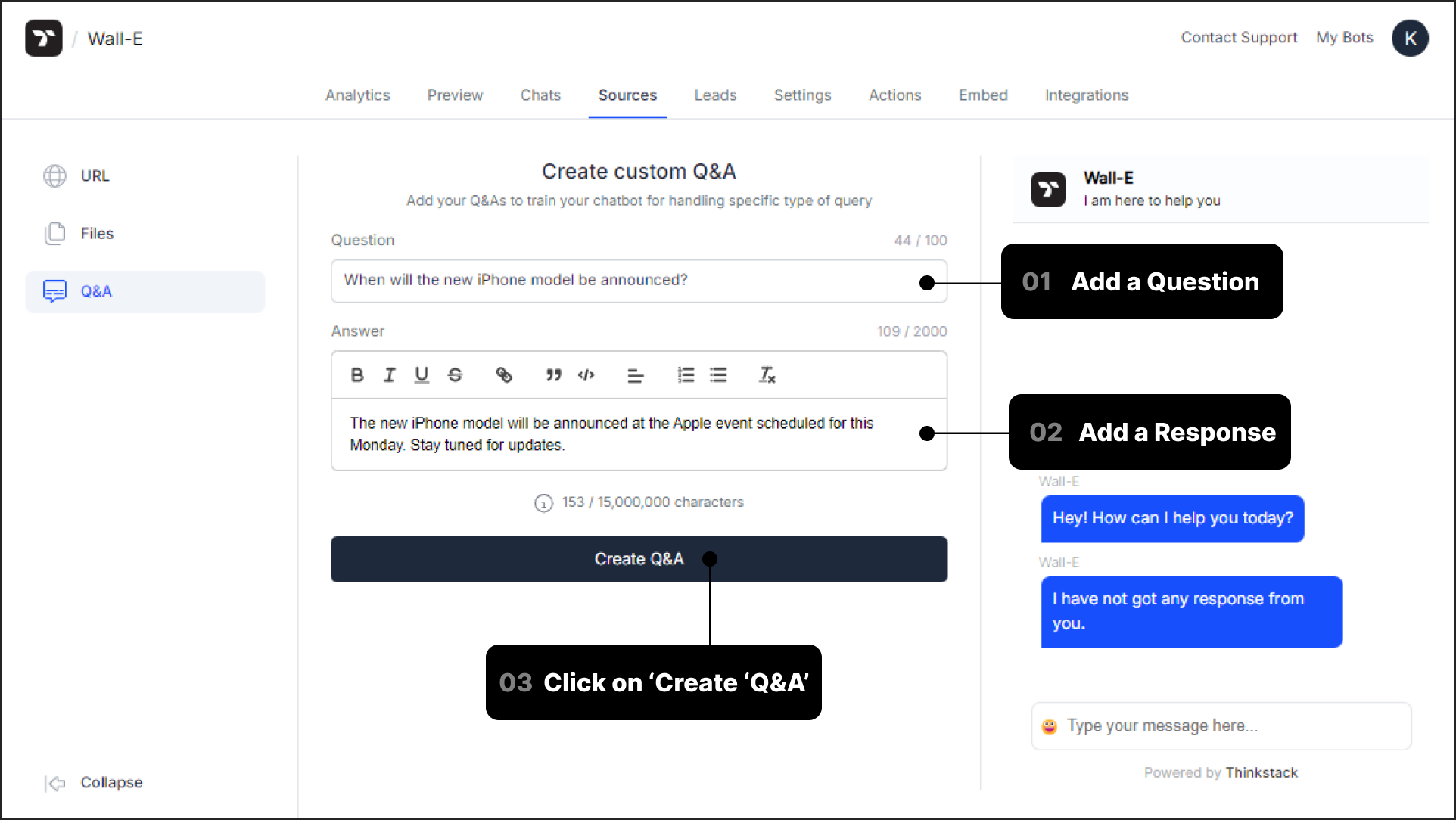Click the Underline formatting icon

[x=421, y=375]
